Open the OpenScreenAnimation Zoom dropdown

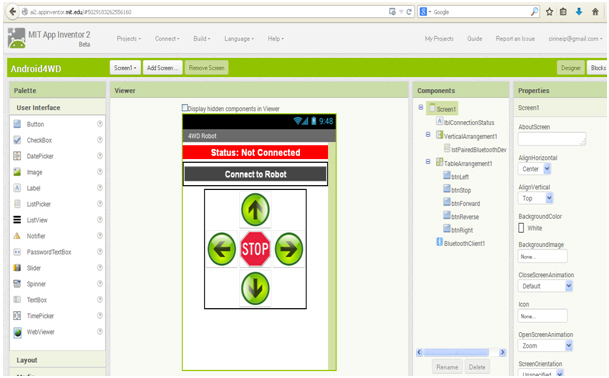coord(545,346)
